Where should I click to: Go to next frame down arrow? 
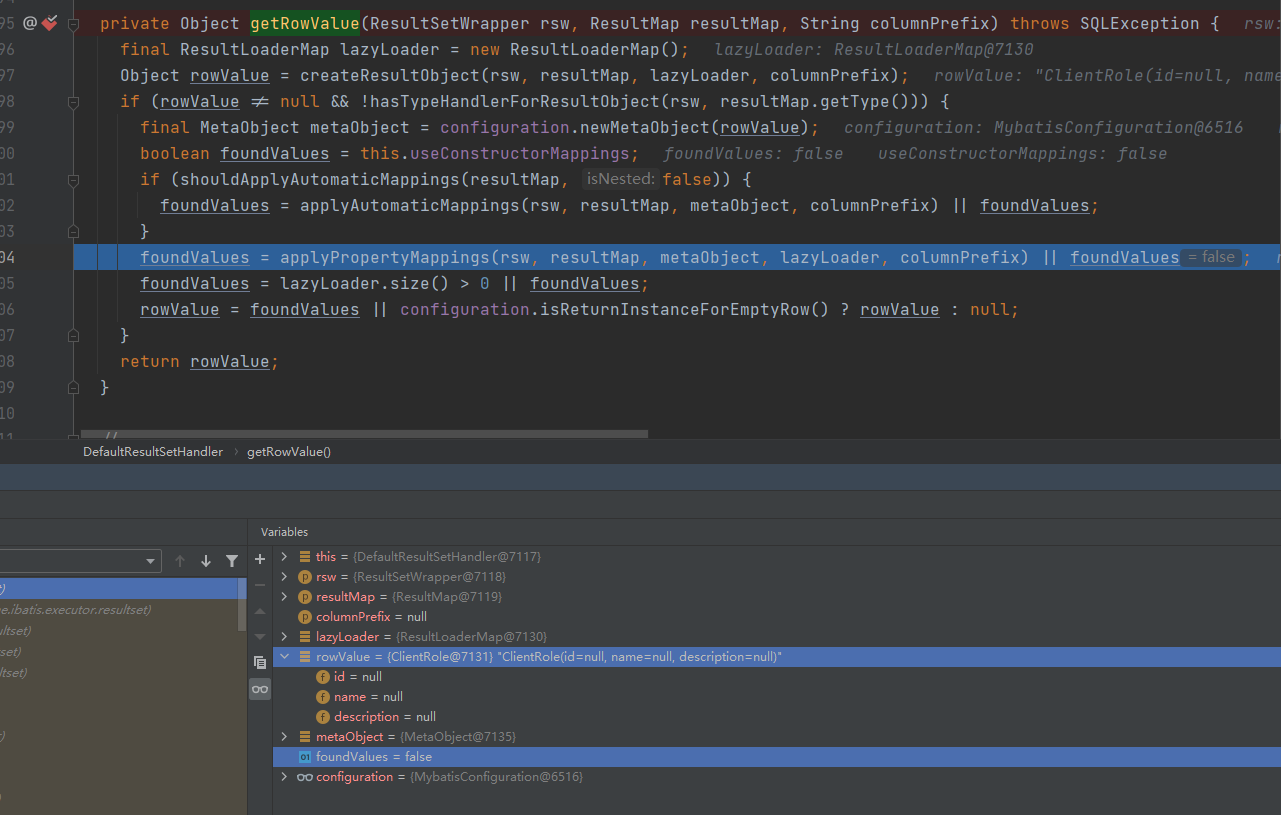206,561
